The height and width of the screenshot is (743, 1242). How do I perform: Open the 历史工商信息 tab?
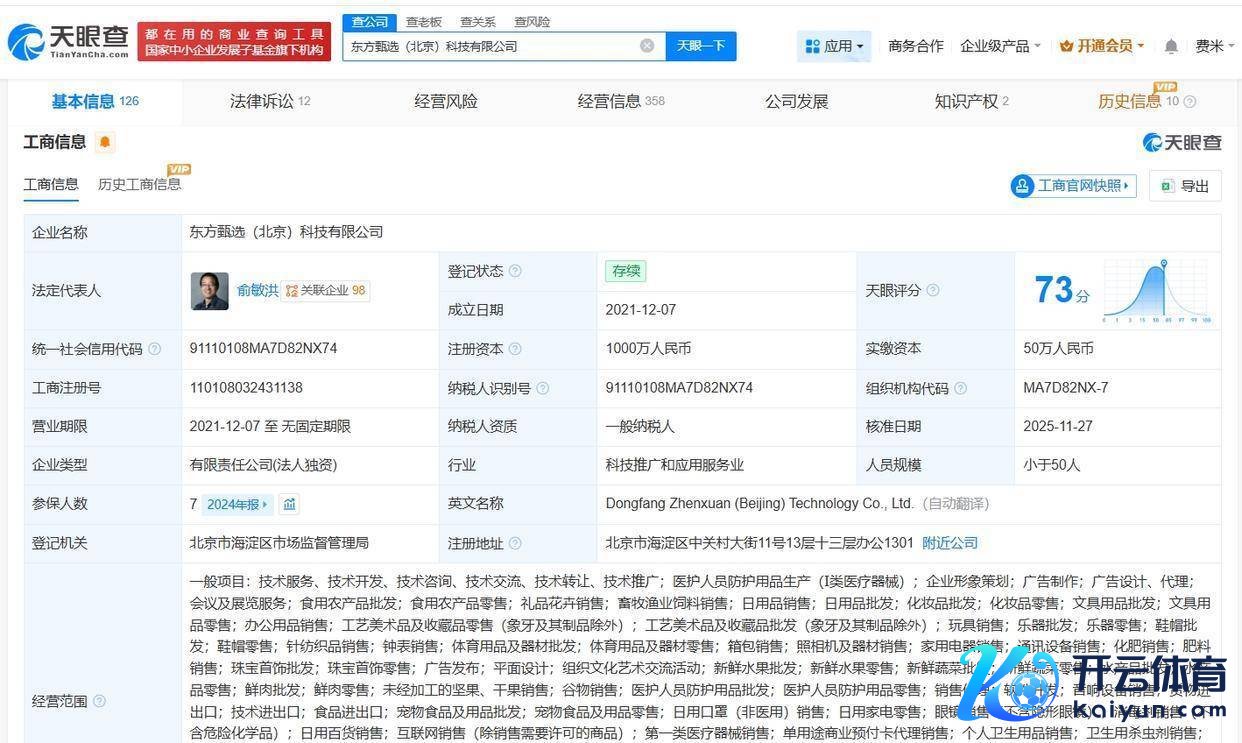[x=139, y=184]
